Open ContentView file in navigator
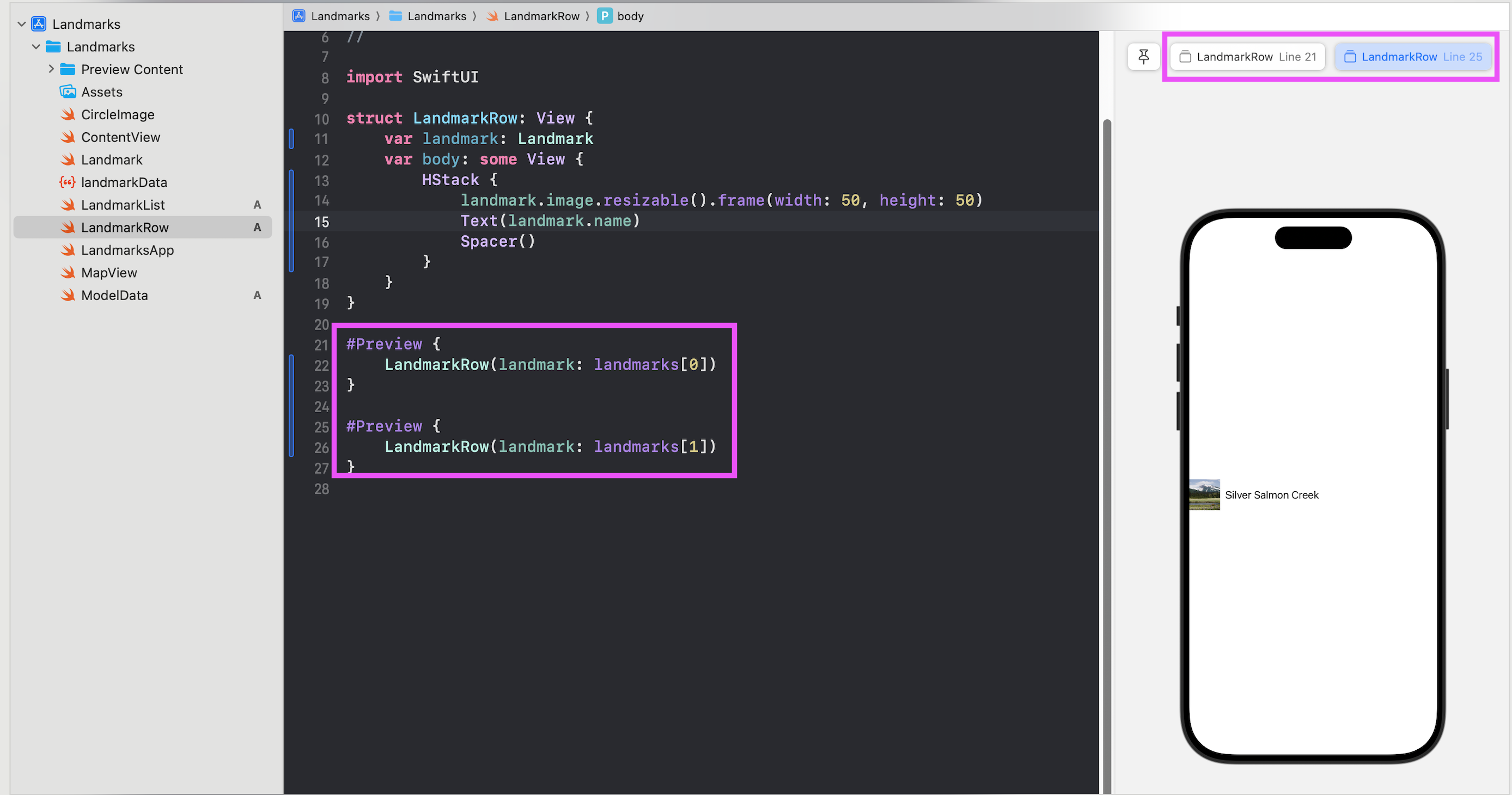Viewport: 1512px width, 795px height. click(120, 137)
